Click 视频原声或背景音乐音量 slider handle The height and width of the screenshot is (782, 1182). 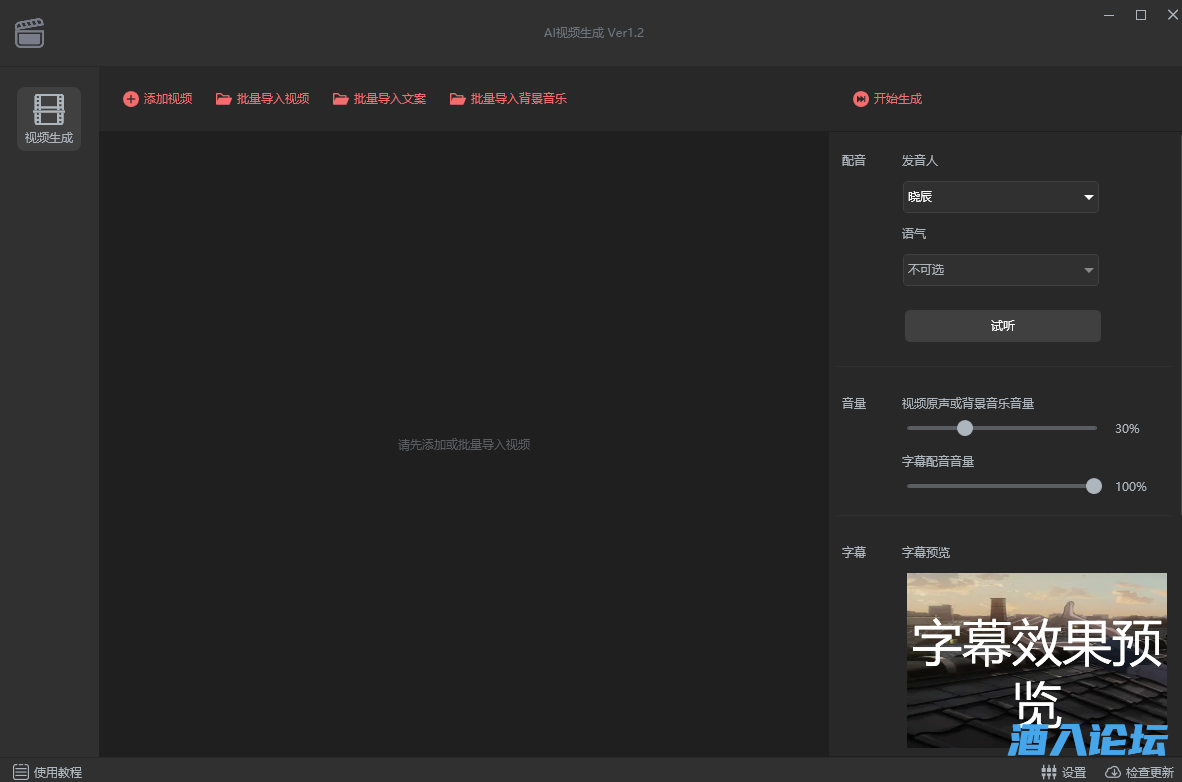tap(965, 428)
